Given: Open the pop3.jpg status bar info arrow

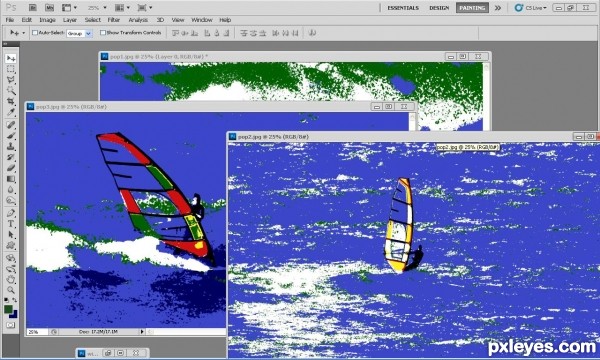Looking at the screenshot, I should pos(142,332).
